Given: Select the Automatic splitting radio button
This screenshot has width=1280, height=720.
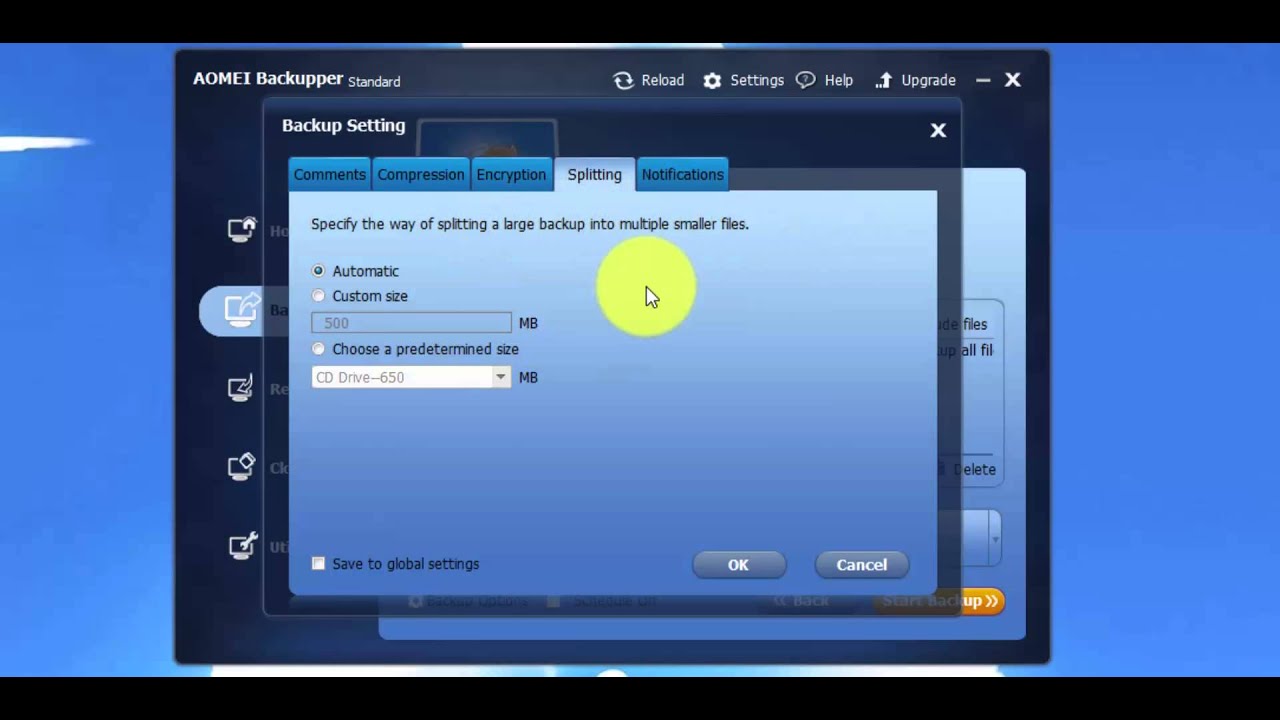Looking at the screenshot, I should point(318,271).
